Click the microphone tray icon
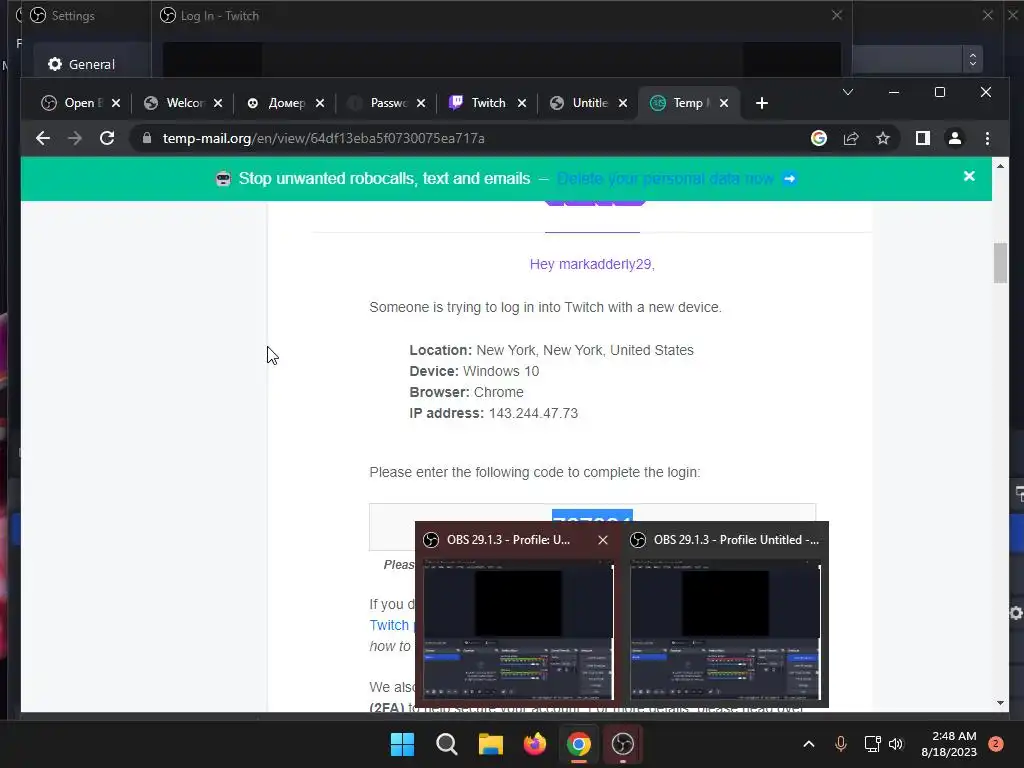 click(841, 744)
